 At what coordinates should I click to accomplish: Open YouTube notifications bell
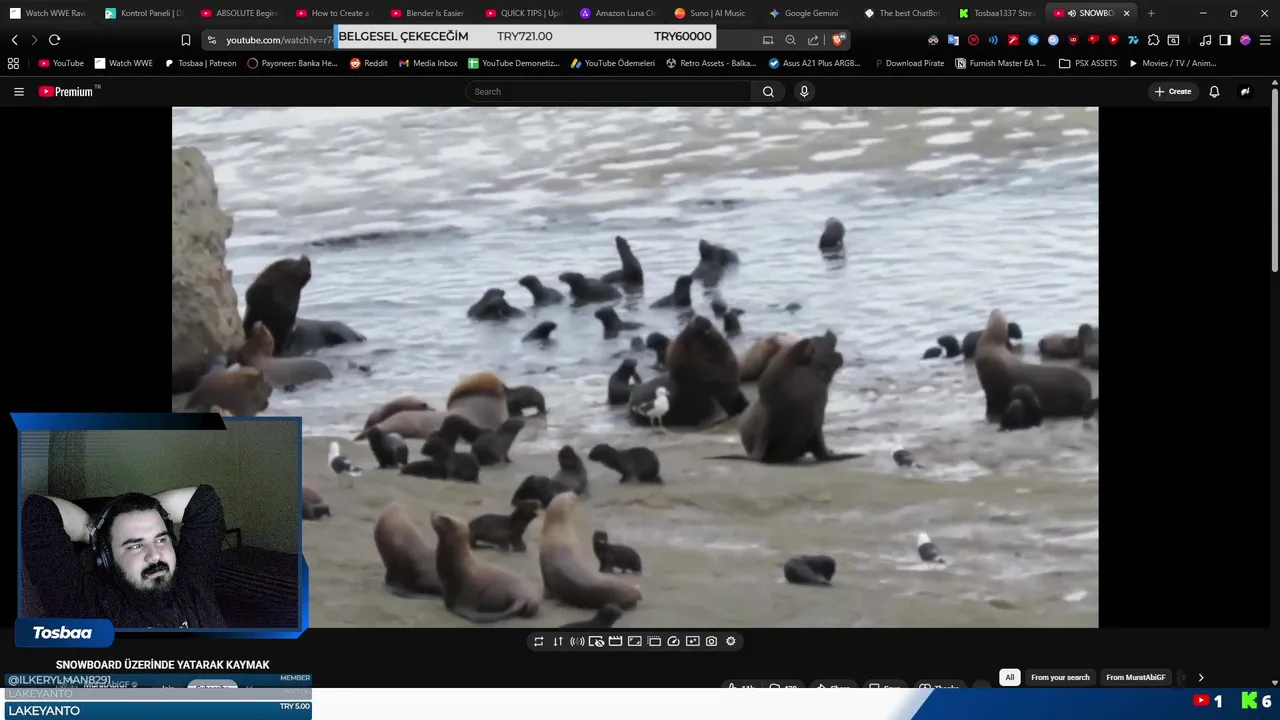pos(1214,91)
